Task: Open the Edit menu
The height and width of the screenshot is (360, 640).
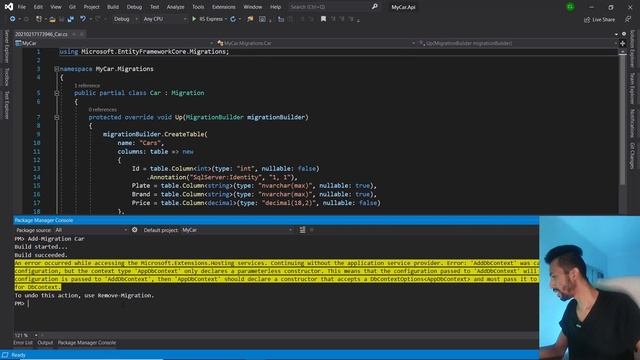Action: (x=38, y=7)
